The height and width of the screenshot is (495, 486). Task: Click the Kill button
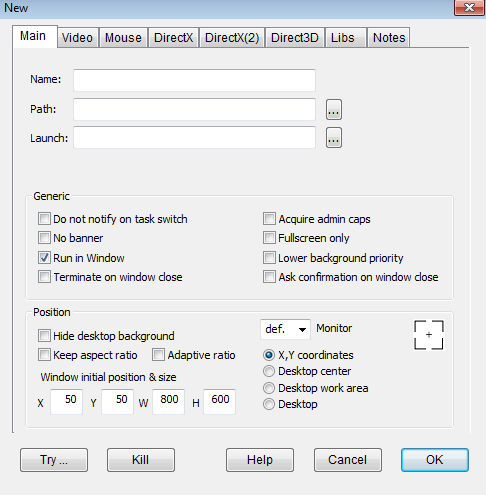coord(141,460)
